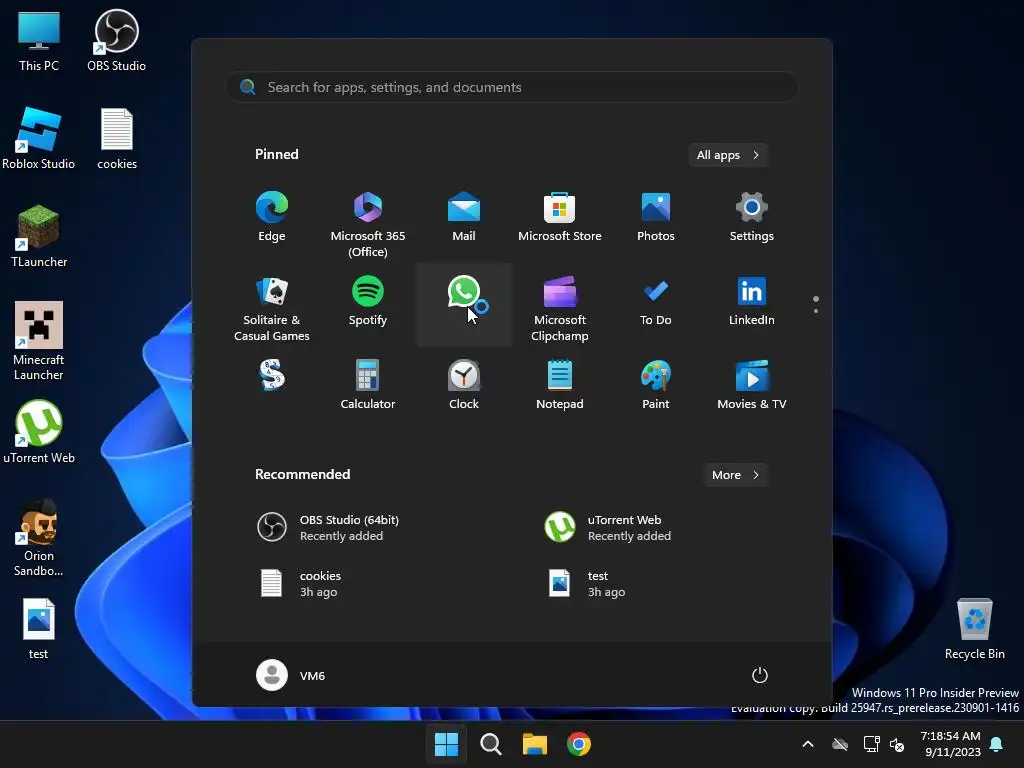Open Edge from pinned apps
The image size is (1024, 768).
272,217
